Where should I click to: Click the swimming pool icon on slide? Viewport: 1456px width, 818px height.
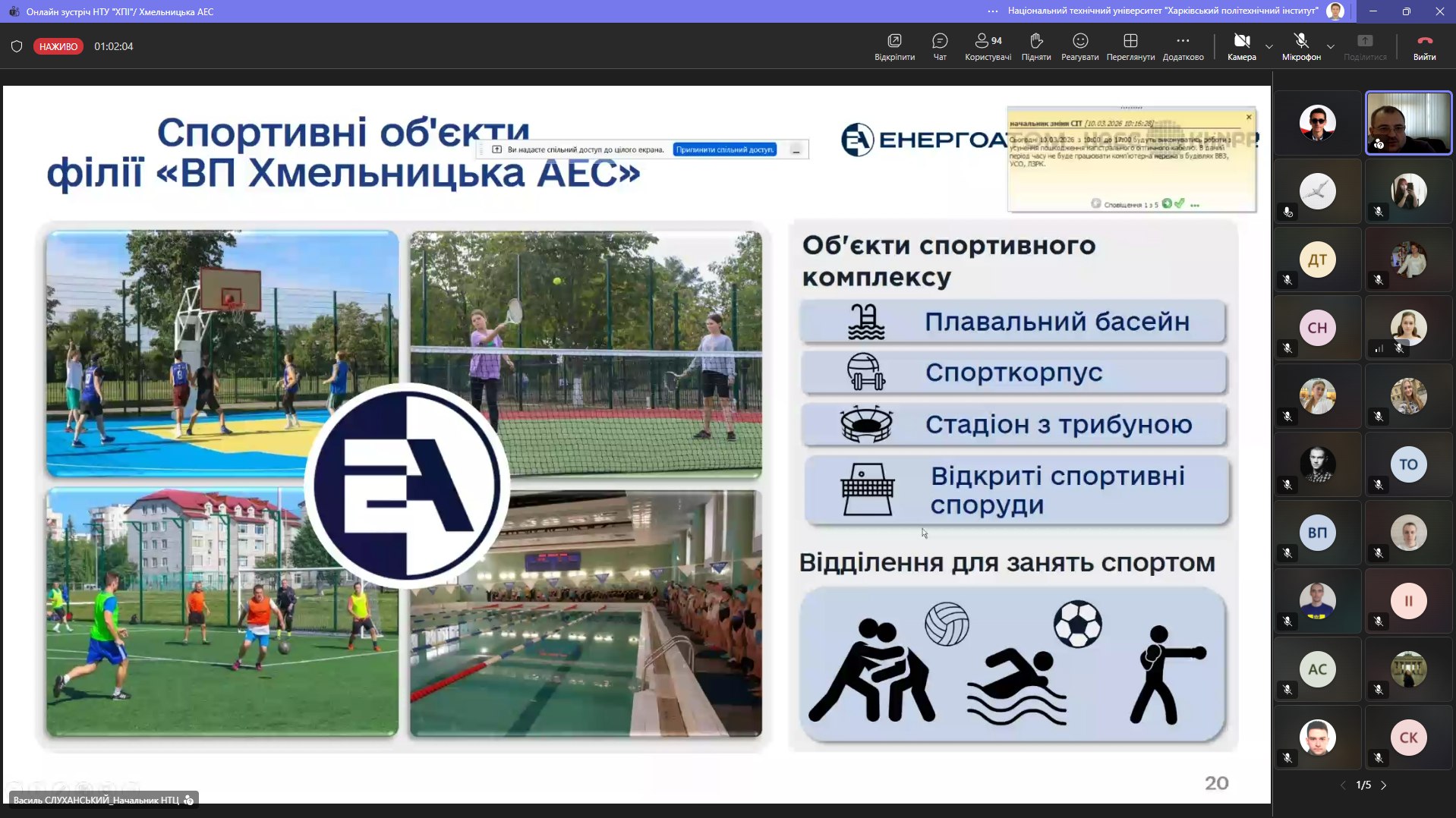click(x=866, y=322)
